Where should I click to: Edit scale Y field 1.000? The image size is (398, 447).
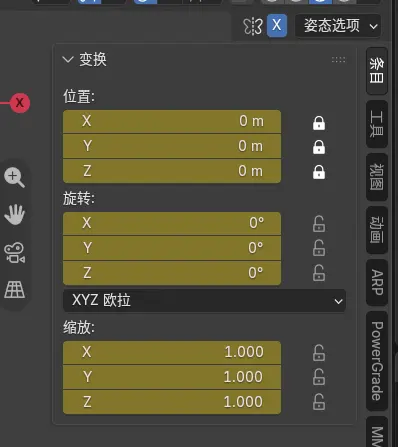coord(172,377)
